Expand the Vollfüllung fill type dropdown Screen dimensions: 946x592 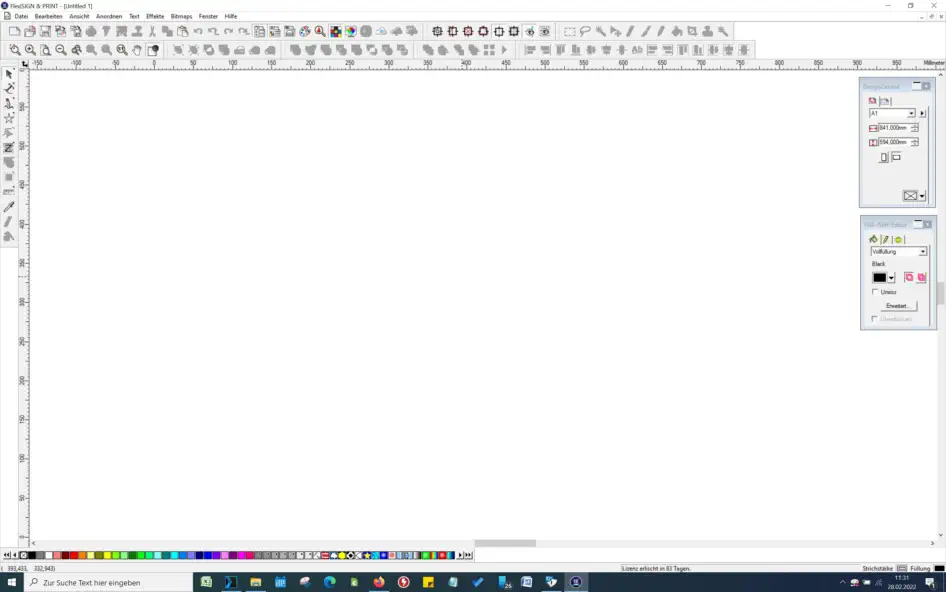point(922,252)
